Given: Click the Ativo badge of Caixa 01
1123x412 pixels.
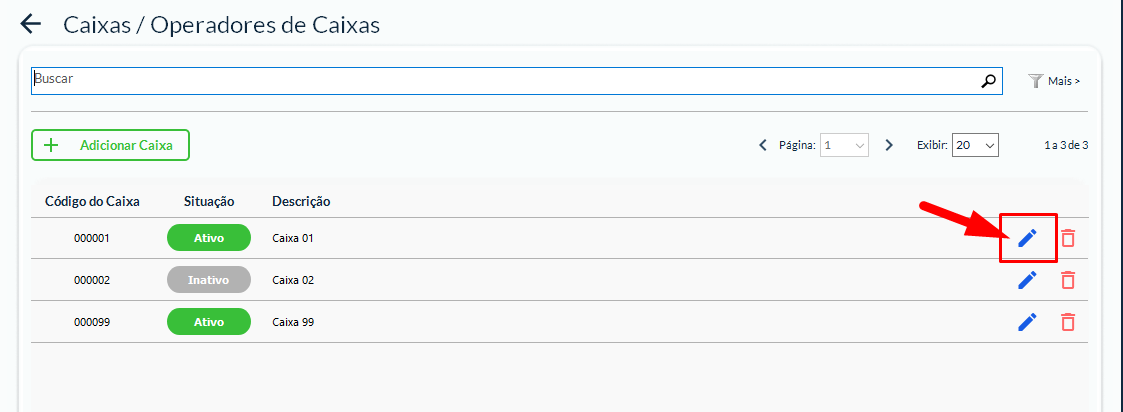Looking at the screenshot, I should [x=208, y=238].
